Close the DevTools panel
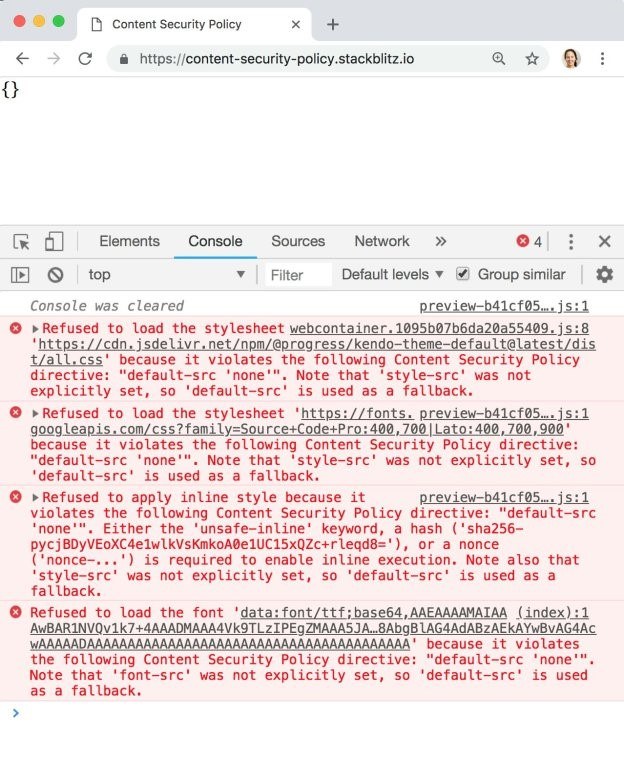The image size is (624, 759). point(604,241)
